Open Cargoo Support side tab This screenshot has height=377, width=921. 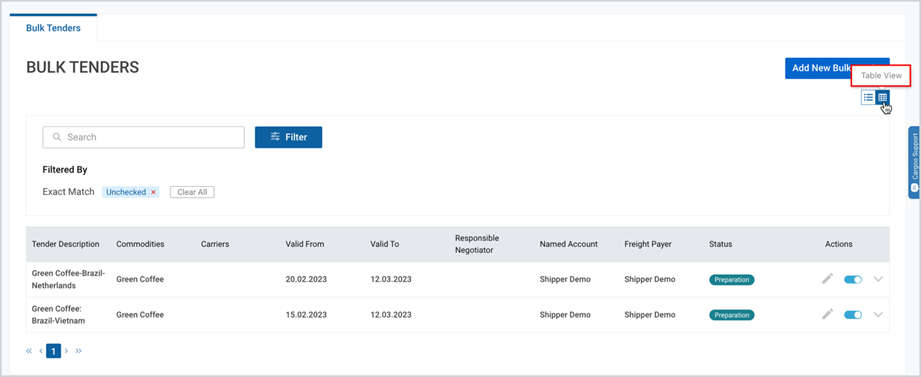point(915,163)
